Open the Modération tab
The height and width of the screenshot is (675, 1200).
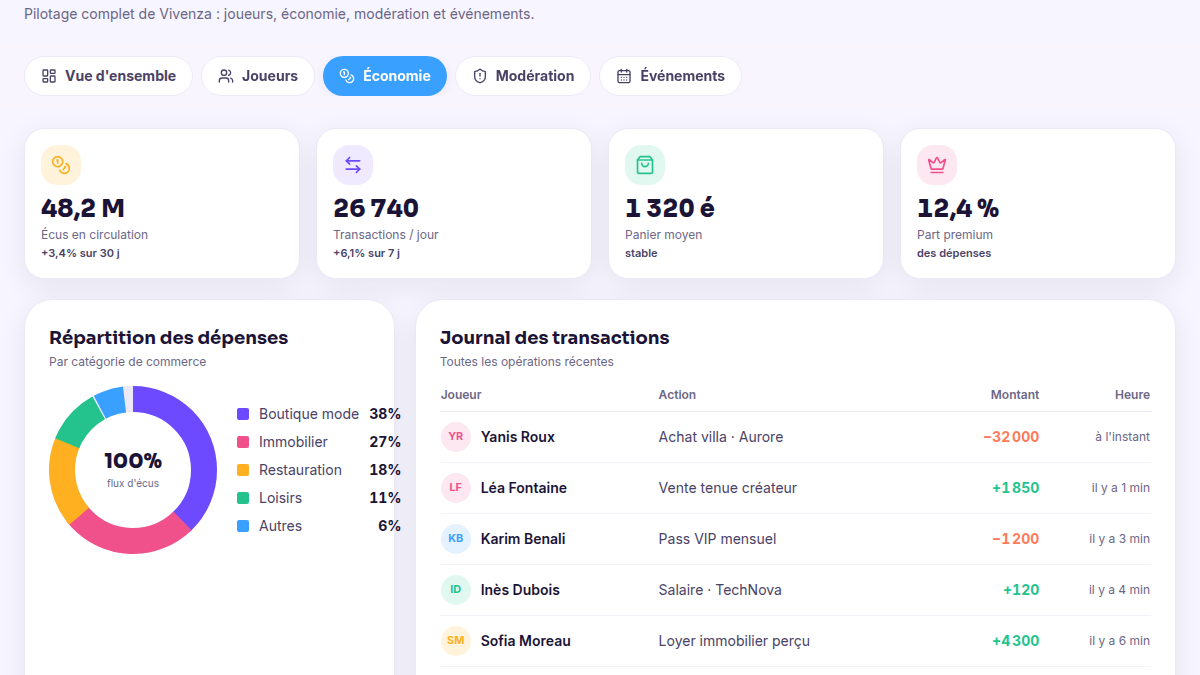(523, 76)
